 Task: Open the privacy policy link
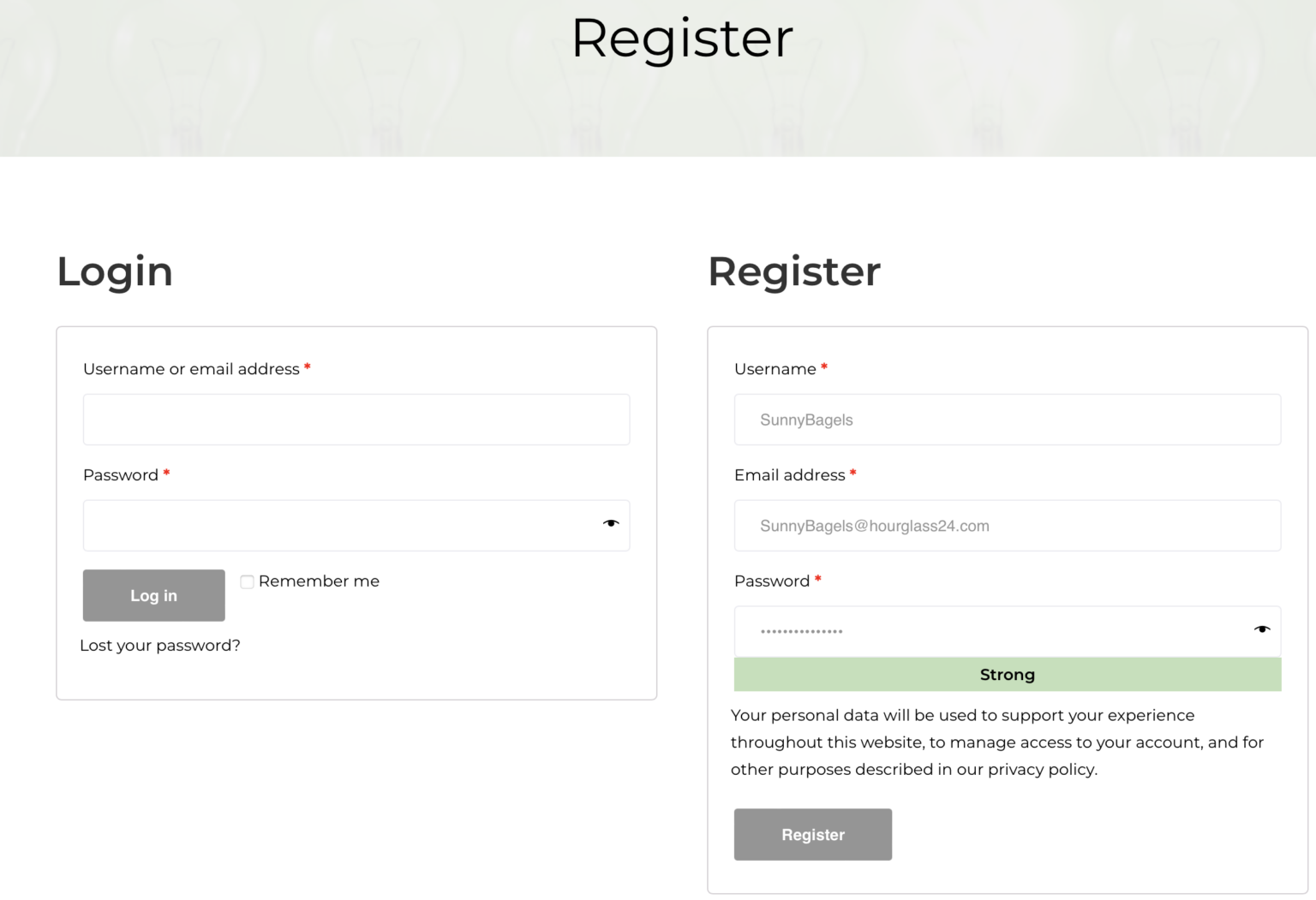pos(1041,769)
